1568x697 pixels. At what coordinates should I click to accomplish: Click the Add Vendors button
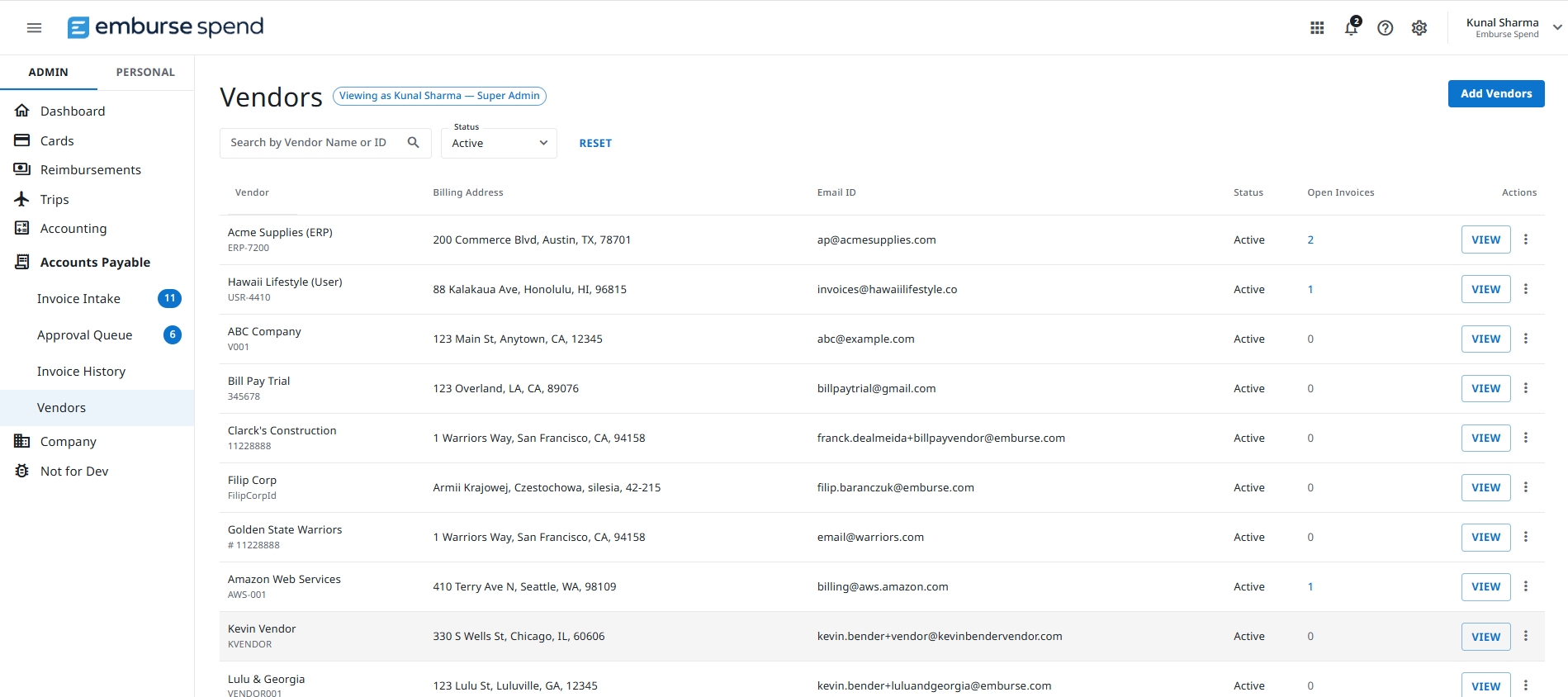tap(1495, 93)
